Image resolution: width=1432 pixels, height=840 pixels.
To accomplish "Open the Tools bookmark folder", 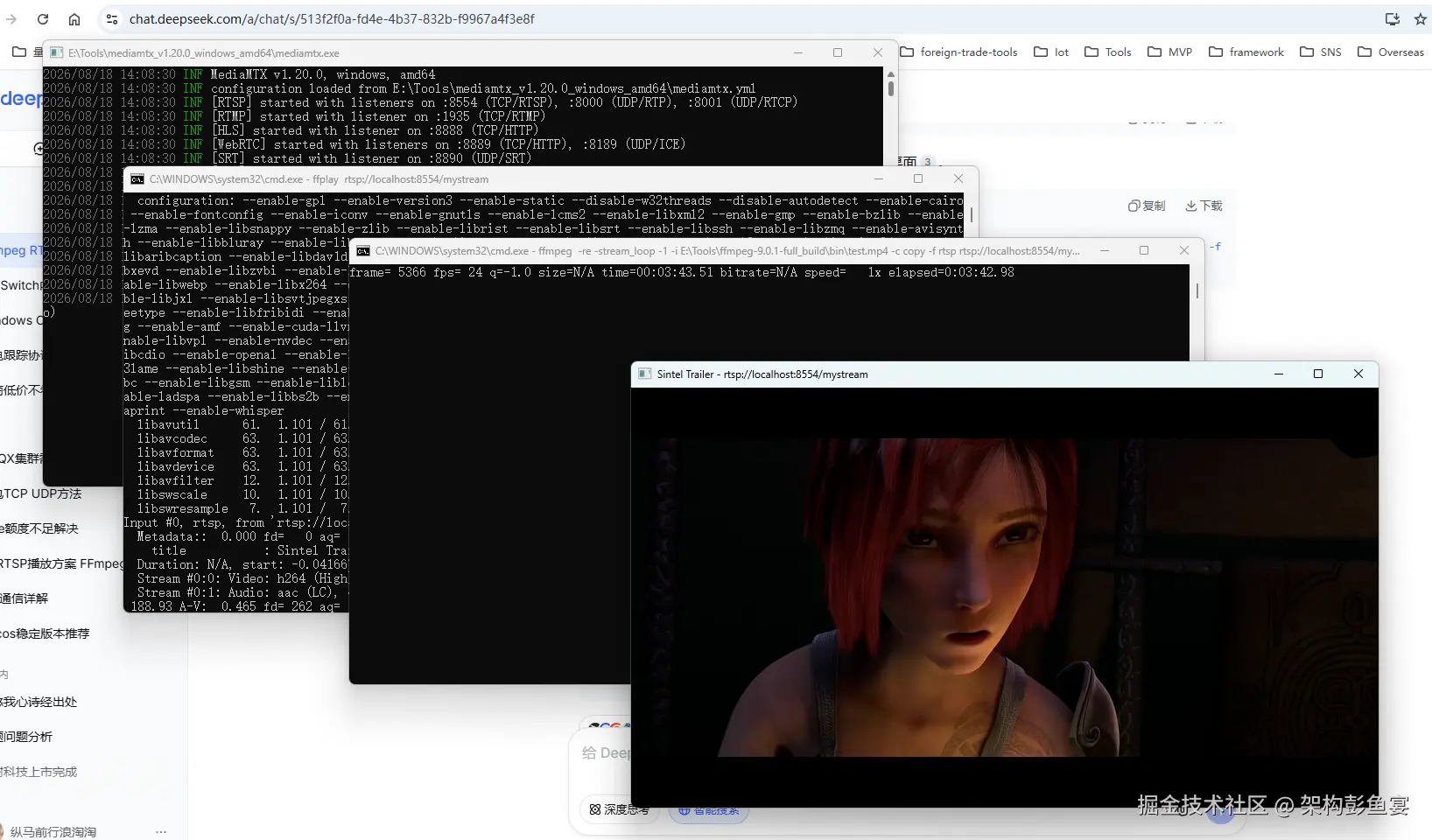I will (x=1108, y=52).
